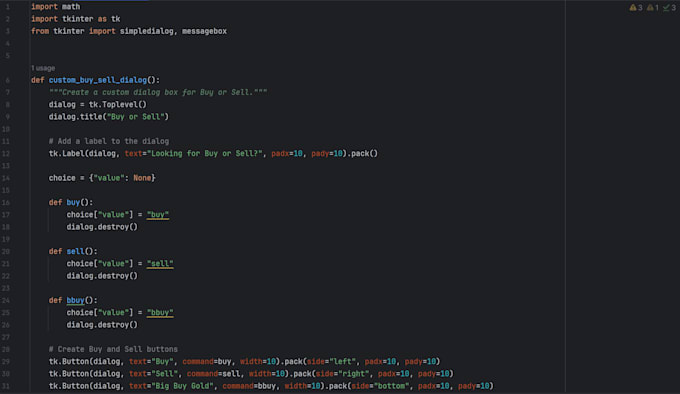Click underlined function name 'bbuy' in def
The height and width of the screenshot is (394, 680).
[75, 300]
